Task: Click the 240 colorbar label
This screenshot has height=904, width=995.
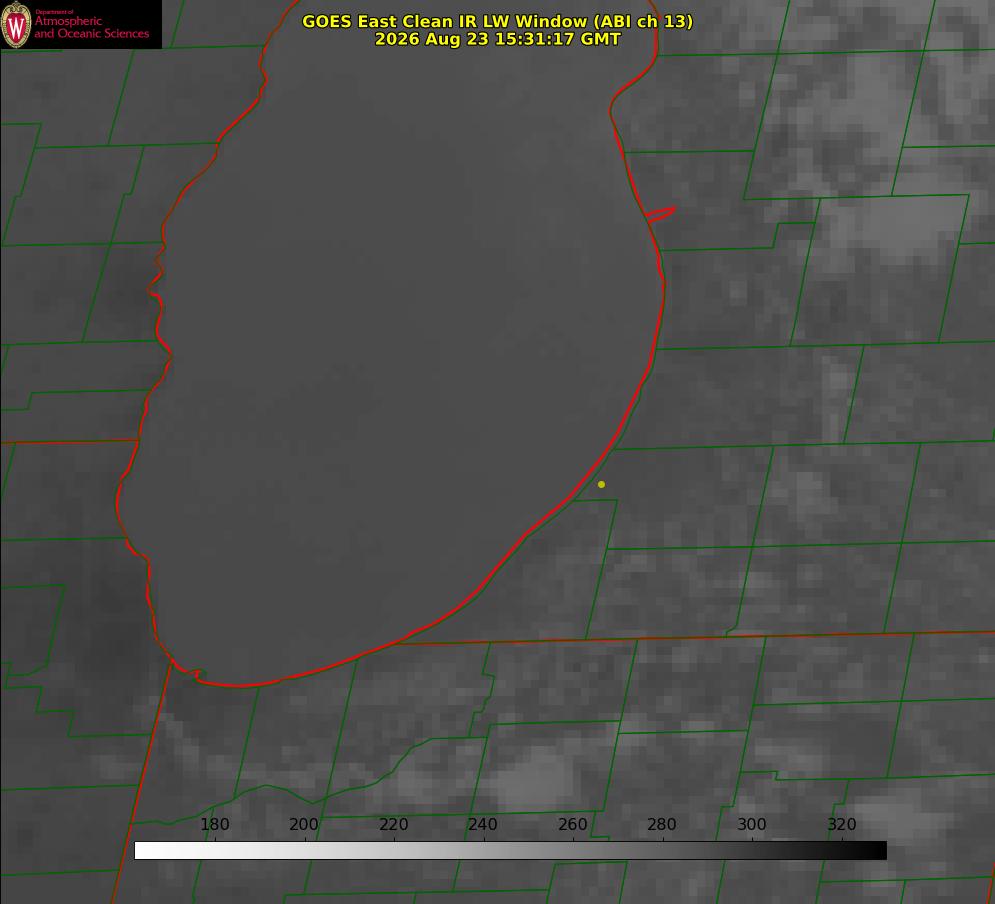Action: point(483,824)
